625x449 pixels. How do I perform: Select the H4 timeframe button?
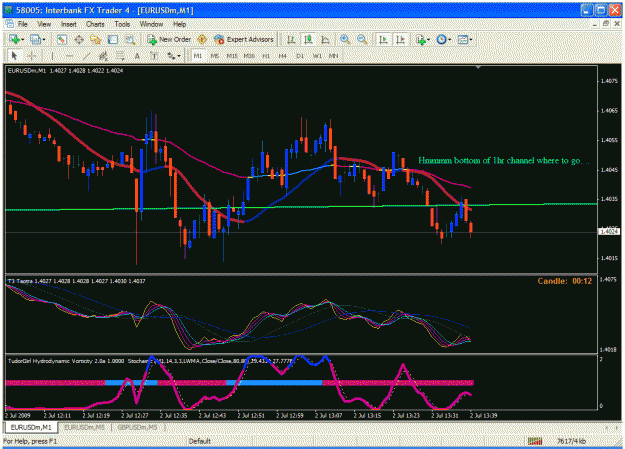[283, 56]
